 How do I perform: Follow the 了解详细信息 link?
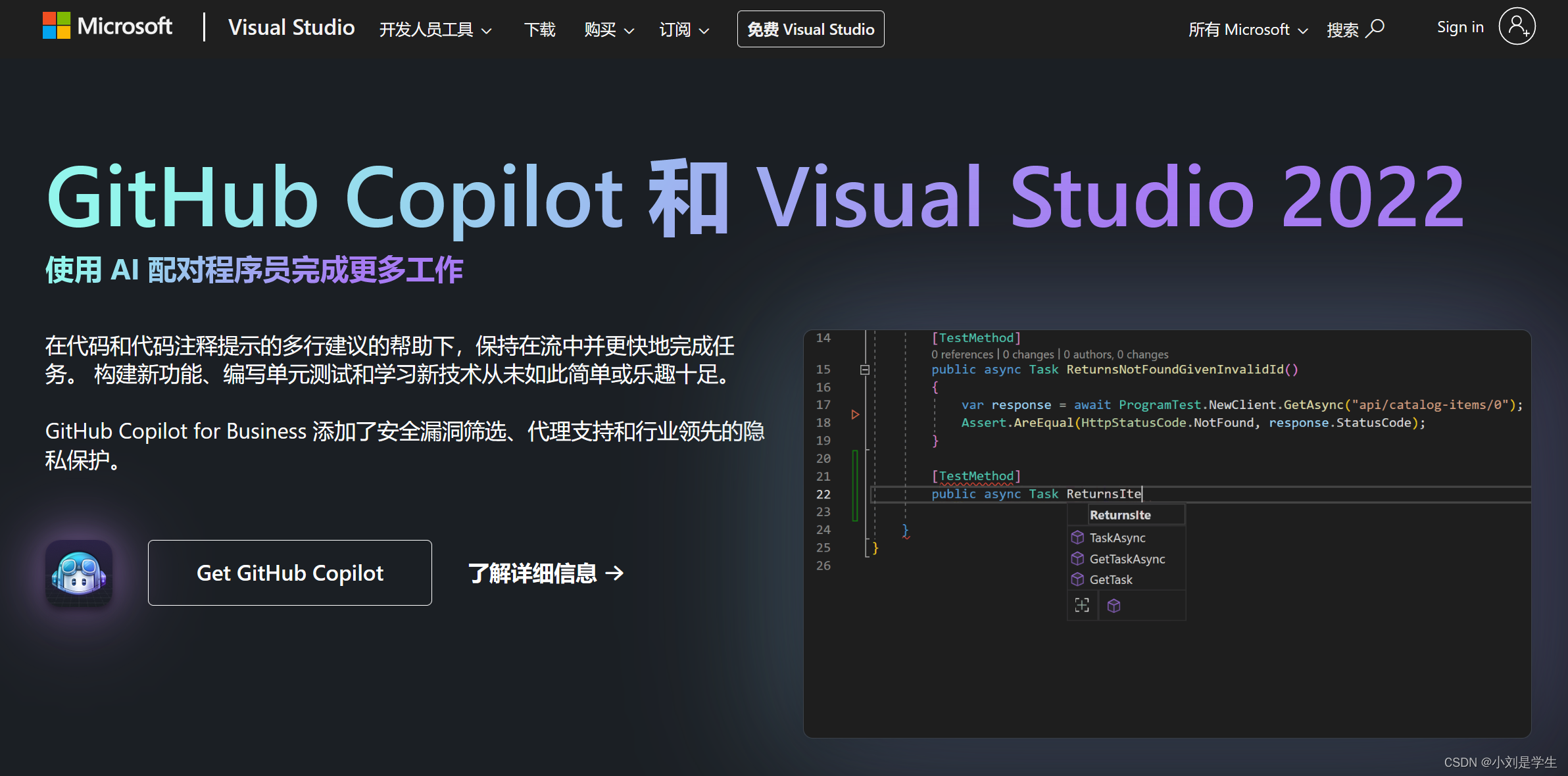545,573
